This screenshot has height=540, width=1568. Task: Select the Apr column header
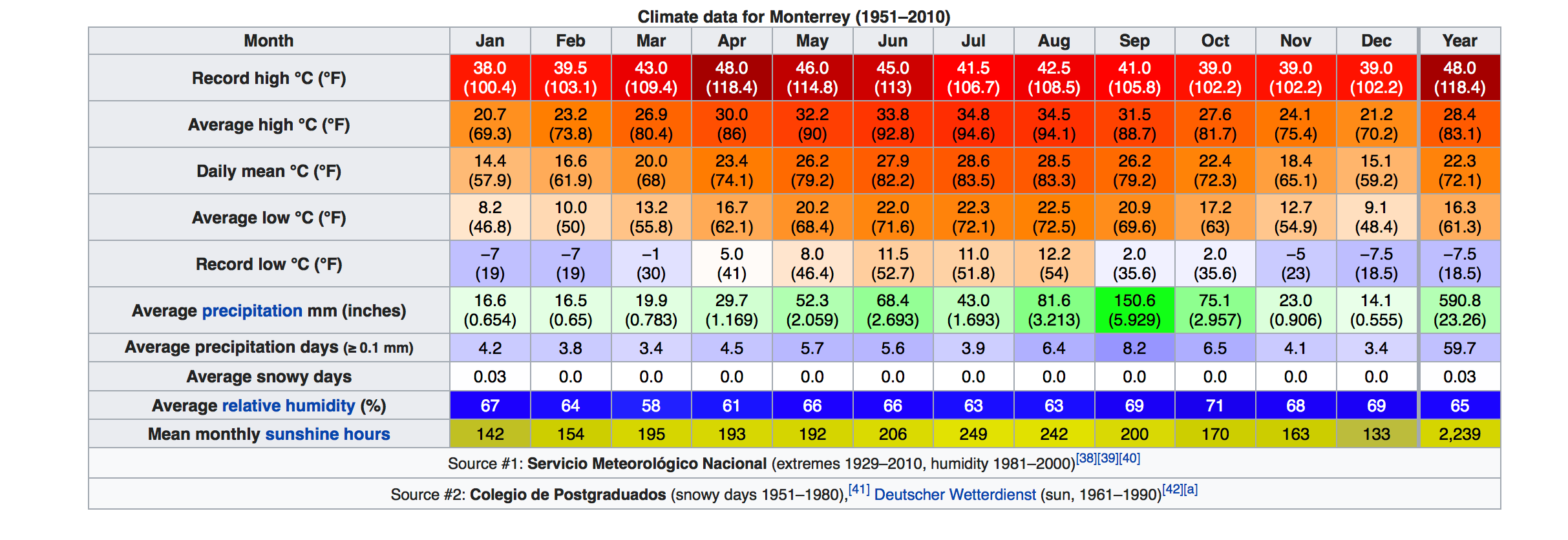pyautogui.click(x=732, y=41)
